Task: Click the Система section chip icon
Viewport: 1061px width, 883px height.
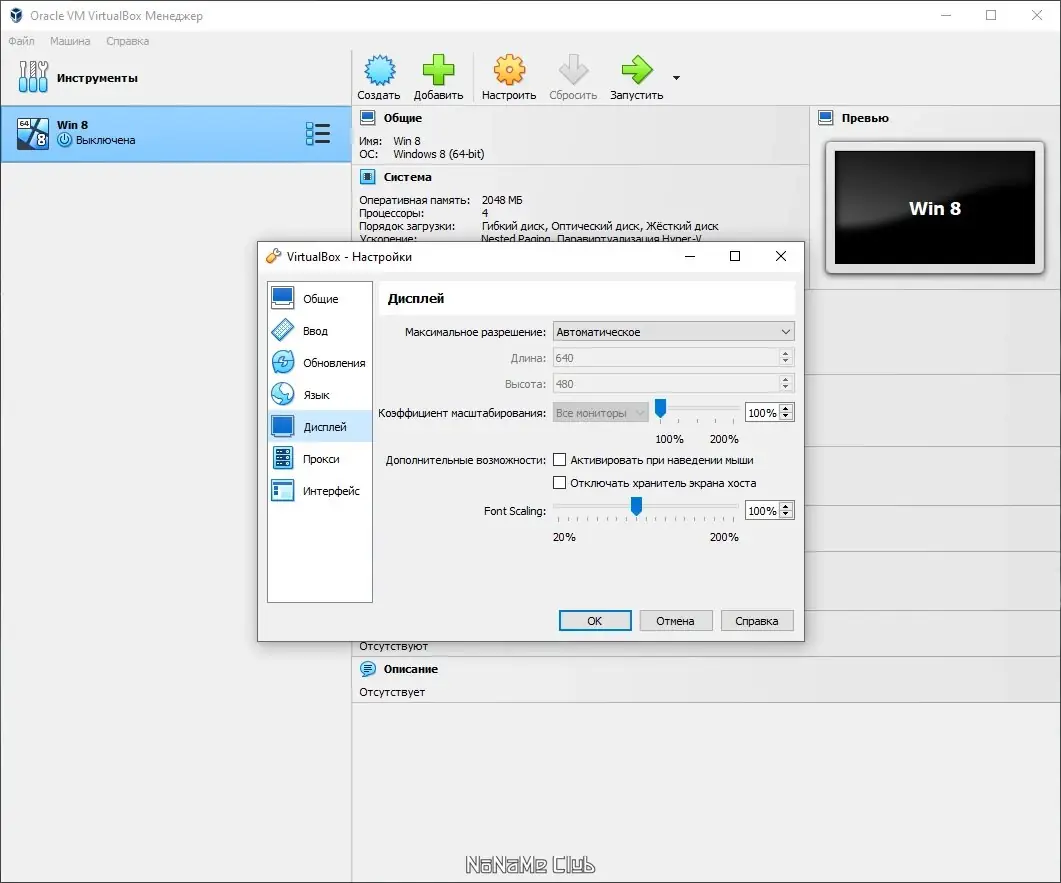Action: [x=367, y=177]
